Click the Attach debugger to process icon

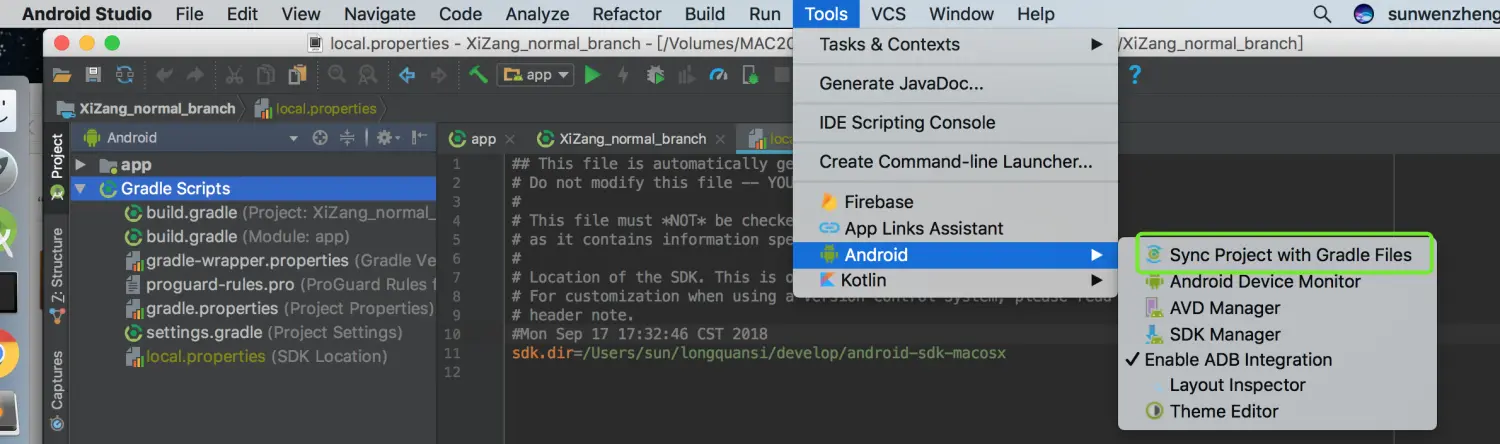(x=750, y=75)
